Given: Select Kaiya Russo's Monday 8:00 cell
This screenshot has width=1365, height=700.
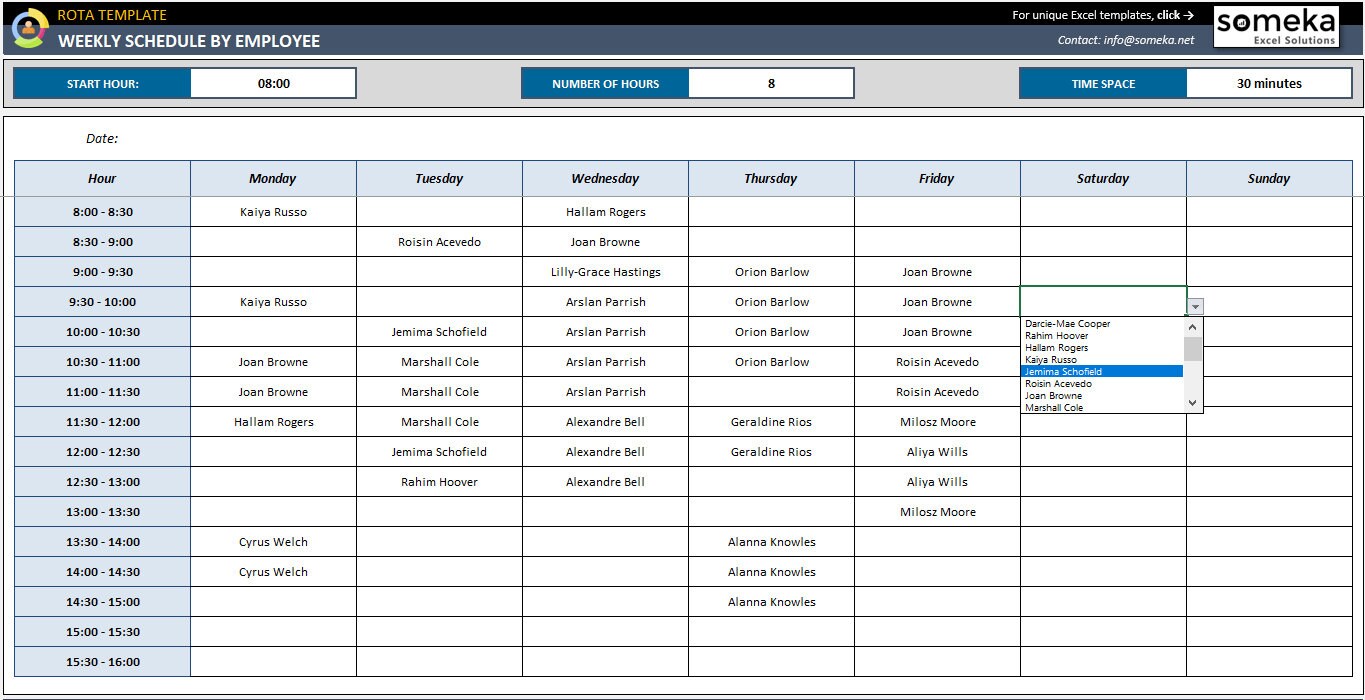Looking at the screenshot, I should pos(273,211).
